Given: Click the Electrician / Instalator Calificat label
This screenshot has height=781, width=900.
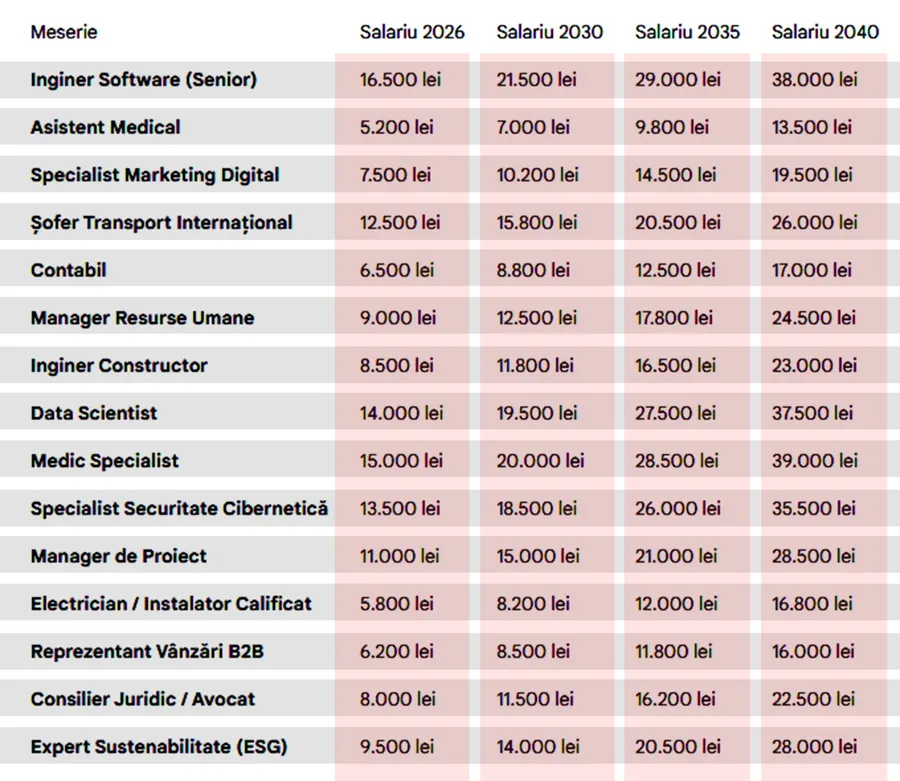Looking at the screenshot, I should point(171,604).
